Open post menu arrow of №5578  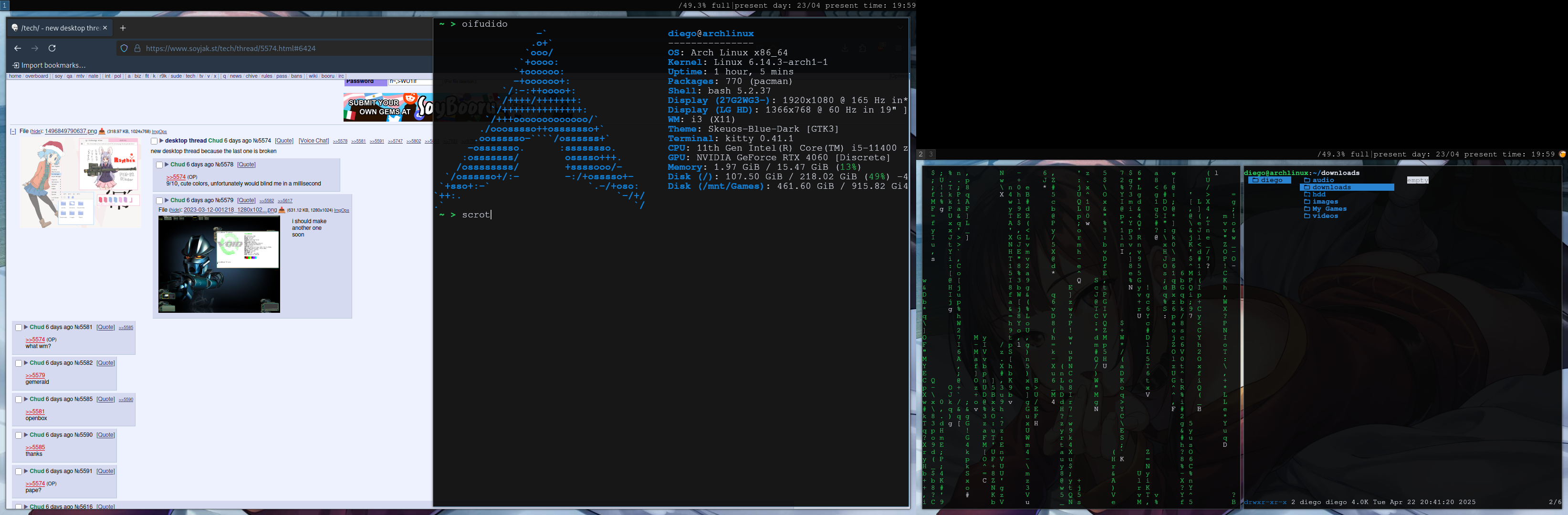[x=167, y=164]
